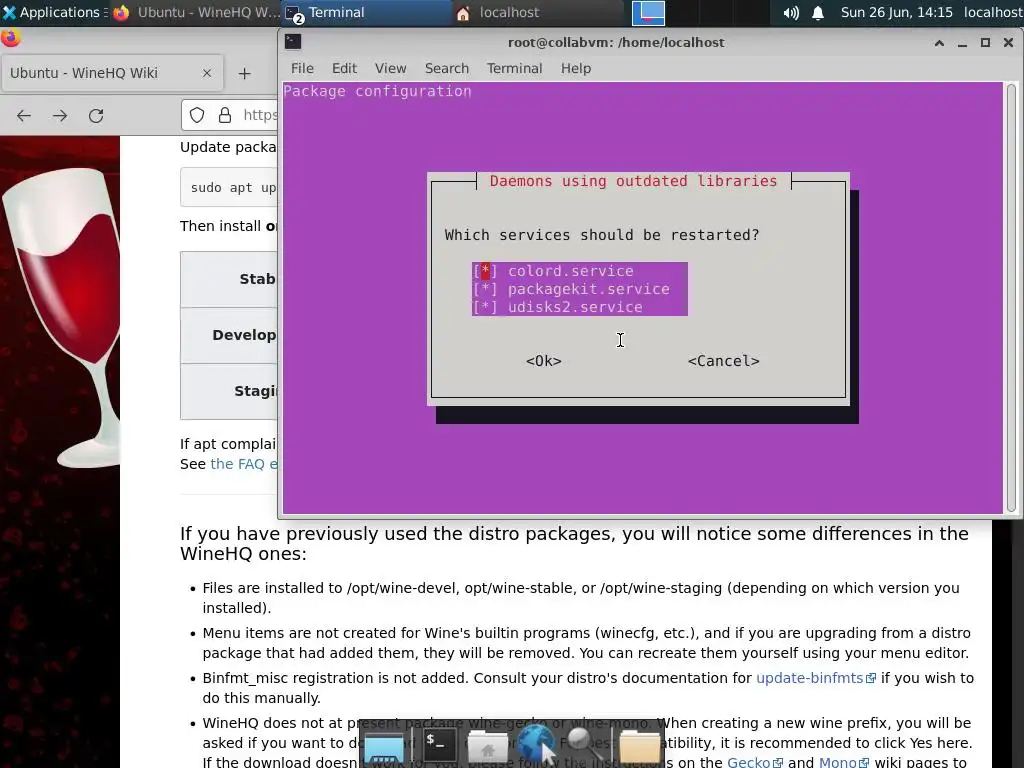1024x768 pixels.
Task: Click the Firefox icon beside tab bar
Action: (10, 38)
